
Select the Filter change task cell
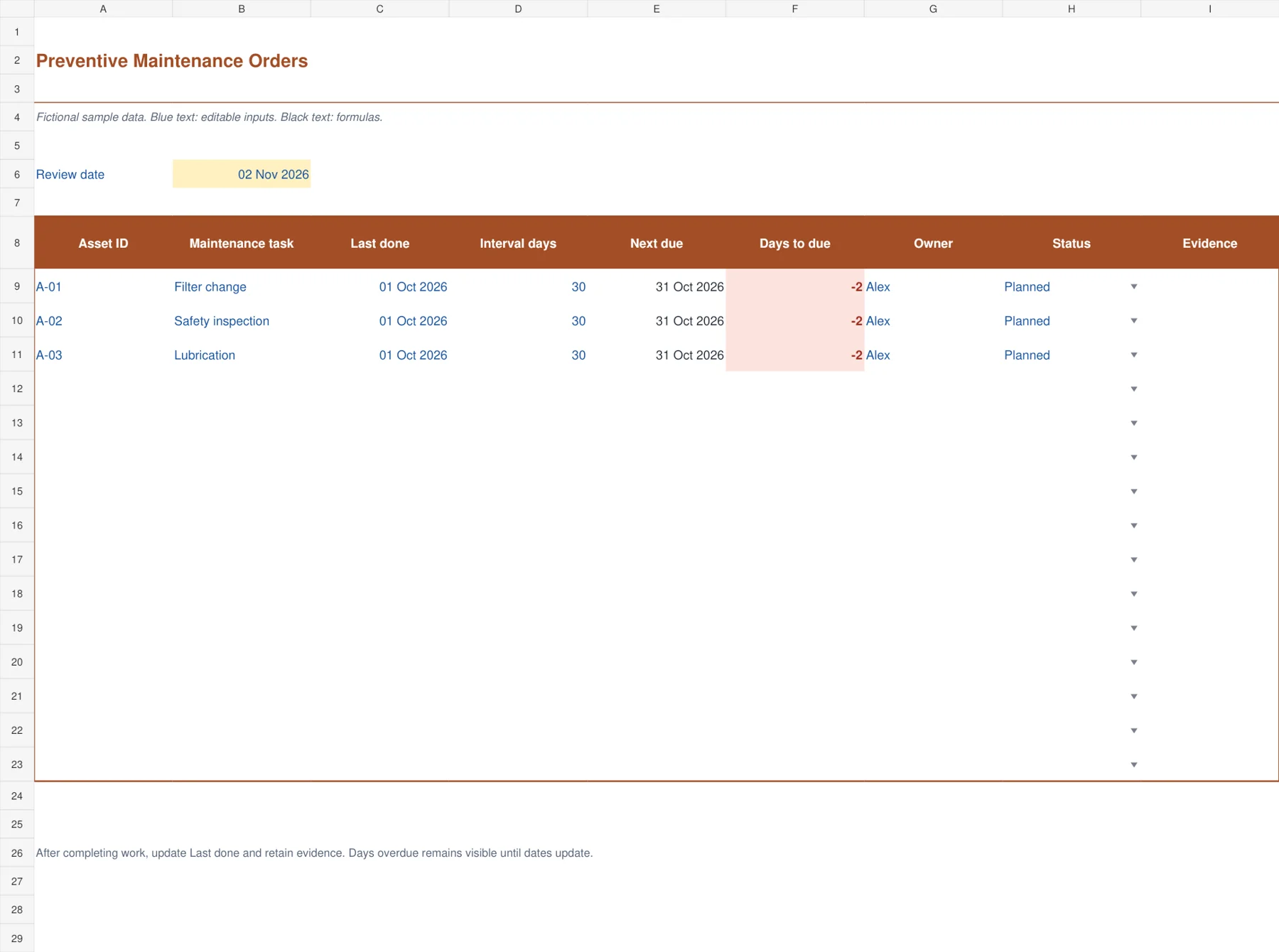pos(242,286)
